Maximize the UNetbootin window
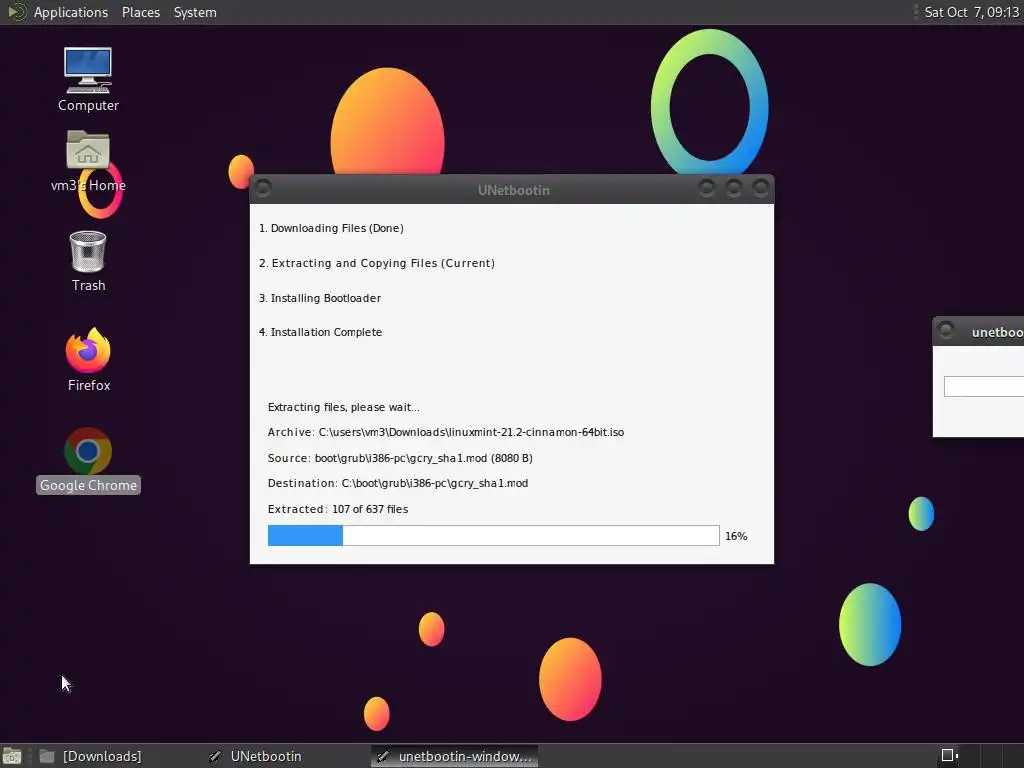 coord(733,189)
